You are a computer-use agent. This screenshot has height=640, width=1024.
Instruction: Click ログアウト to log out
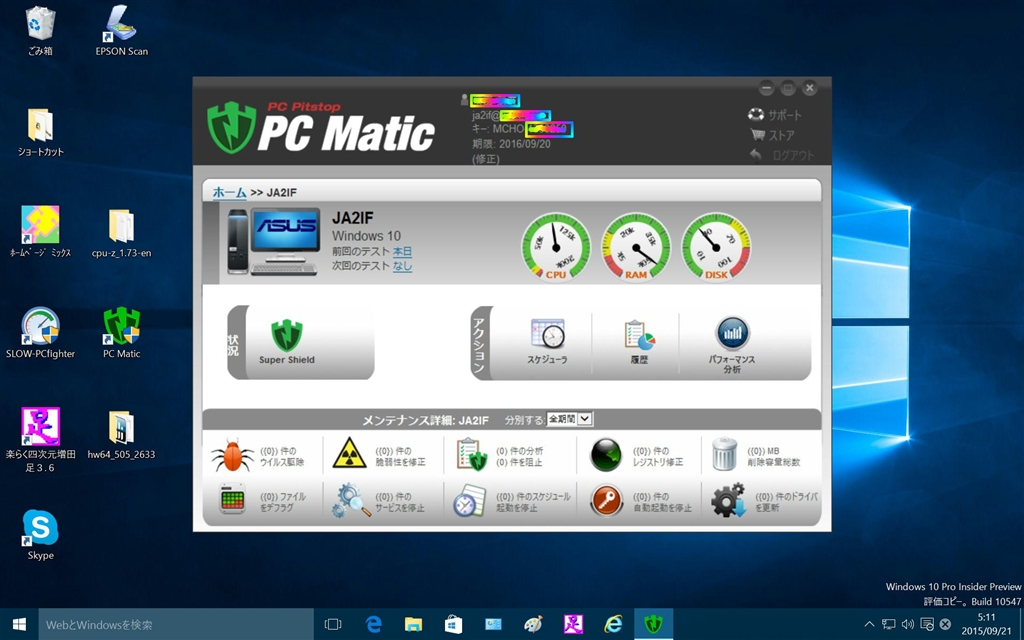pyautogui.click(x=782, y=155)
